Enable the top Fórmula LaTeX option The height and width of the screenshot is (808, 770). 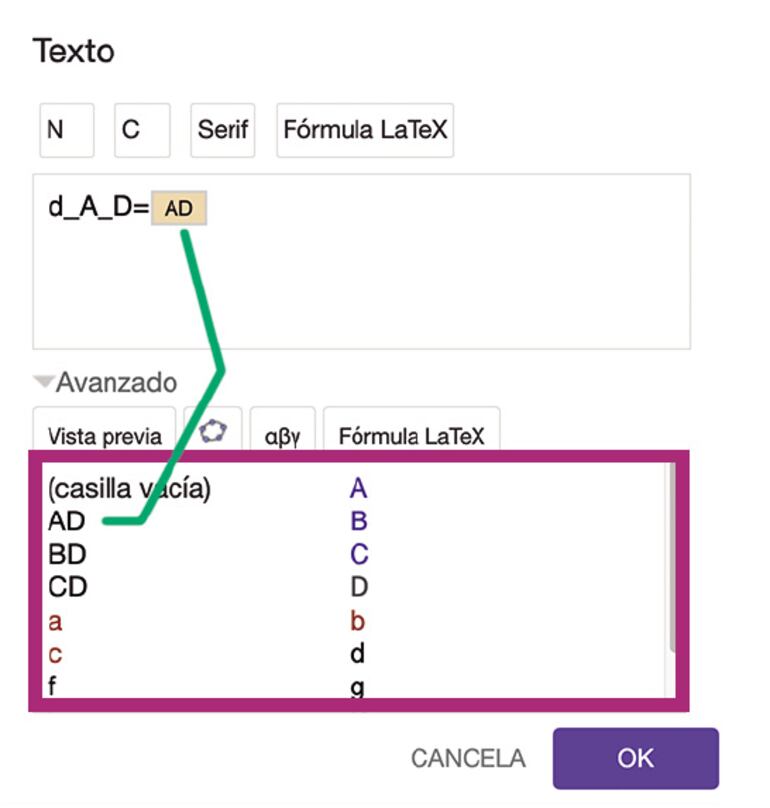pos(365,129)
